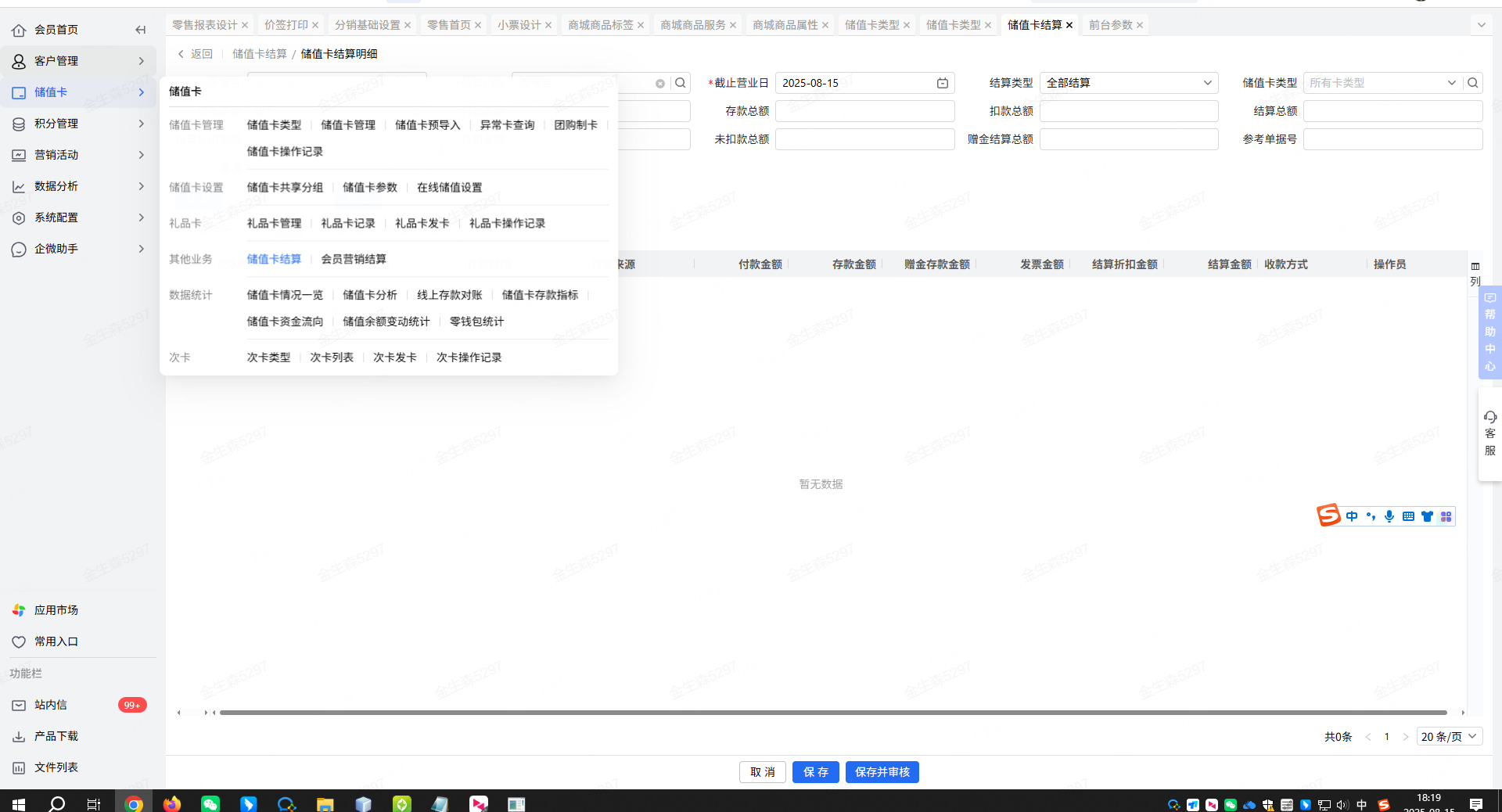Click the 存款总额 input field
Image resolution: width=1502 pixels, height=812 pixels.
click(865, 111)
